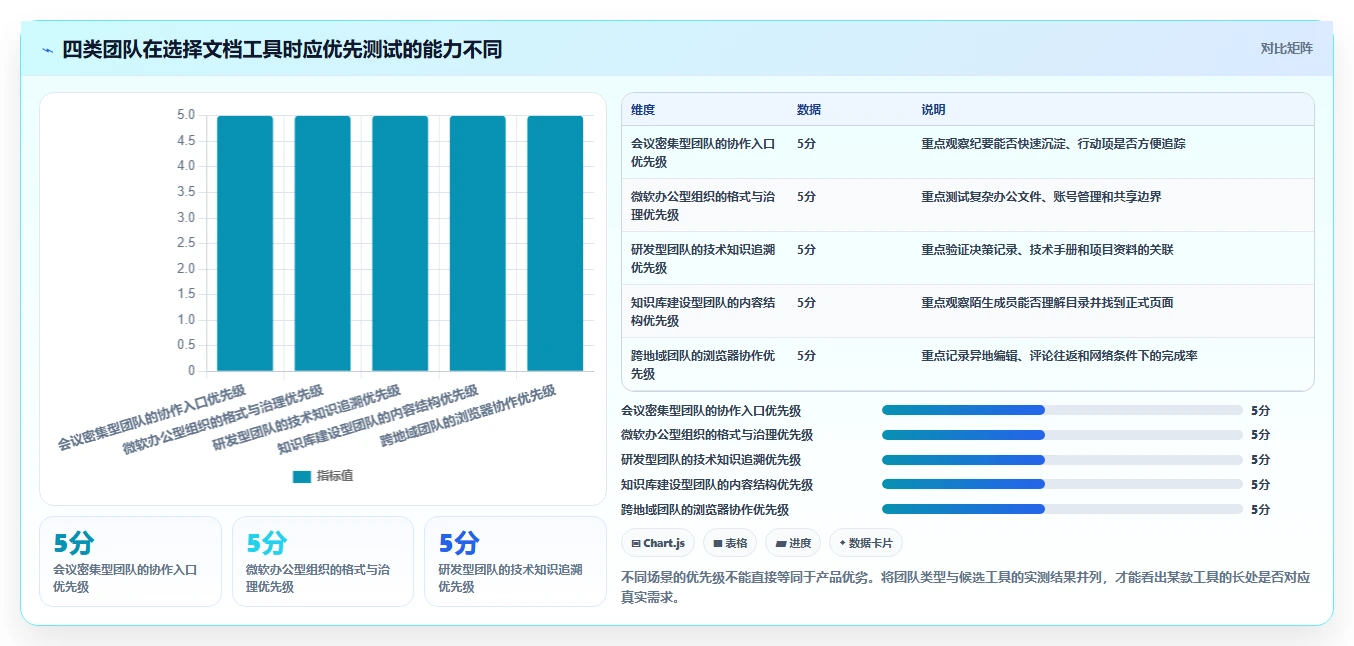Click description 重点验证决策记录、技术手册和项目资料的关联
This screenshot has height=646, width=1354.
pyautogui.click(x=1047, y=250)
